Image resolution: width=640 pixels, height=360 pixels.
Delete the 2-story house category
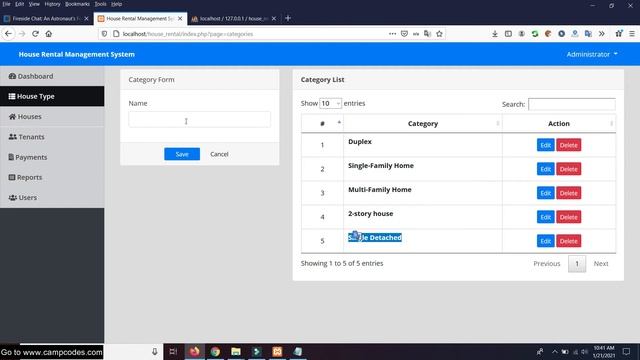[x=569, y=217]
